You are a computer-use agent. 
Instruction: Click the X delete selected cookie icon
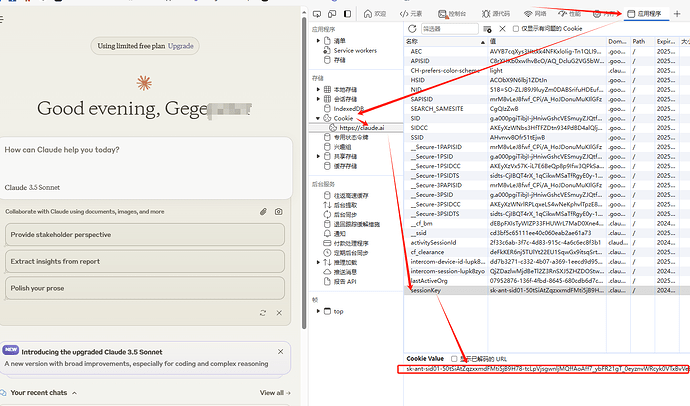[x=503, y=29]
